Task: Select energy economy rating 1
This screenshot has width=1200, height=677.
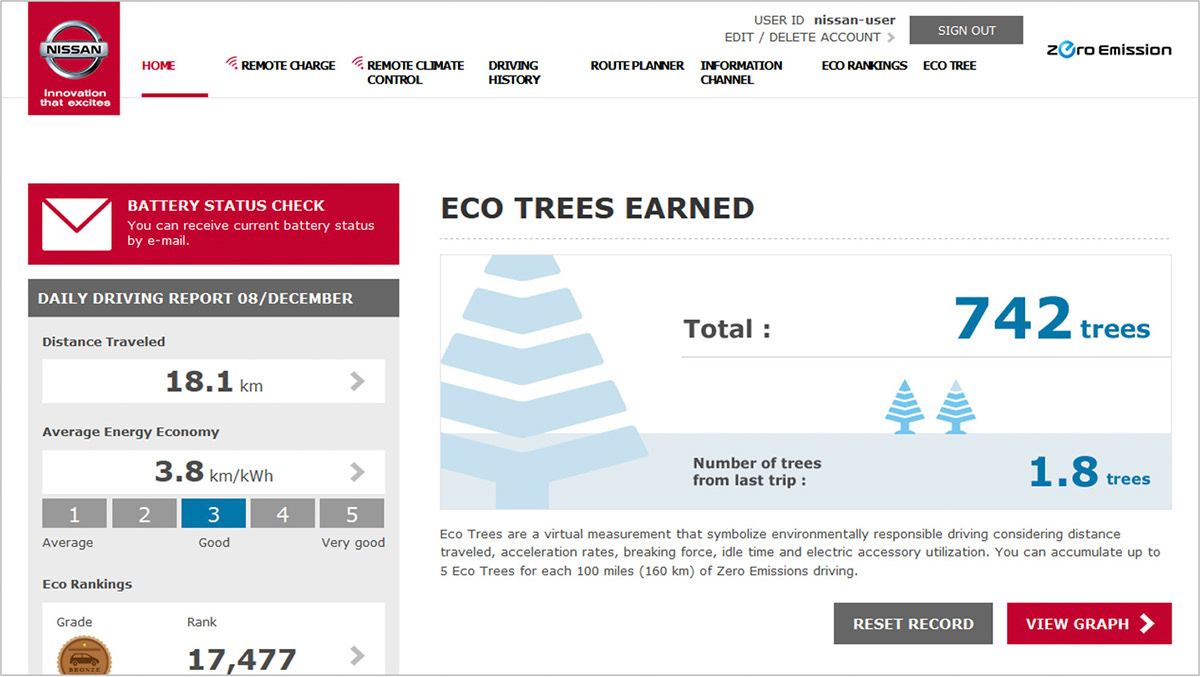Action: (x=74, y=514)
